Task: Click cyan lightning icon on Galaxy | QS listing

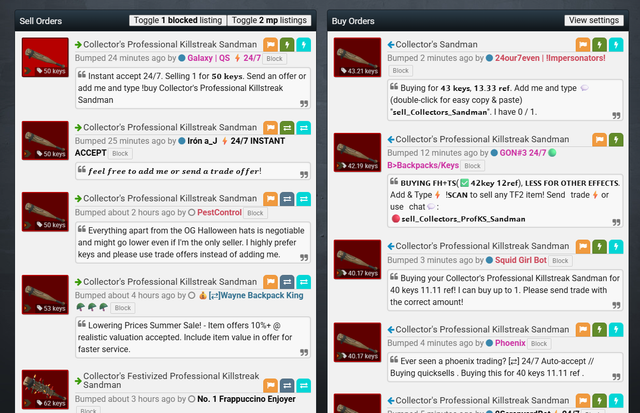Action: [303, 44]
